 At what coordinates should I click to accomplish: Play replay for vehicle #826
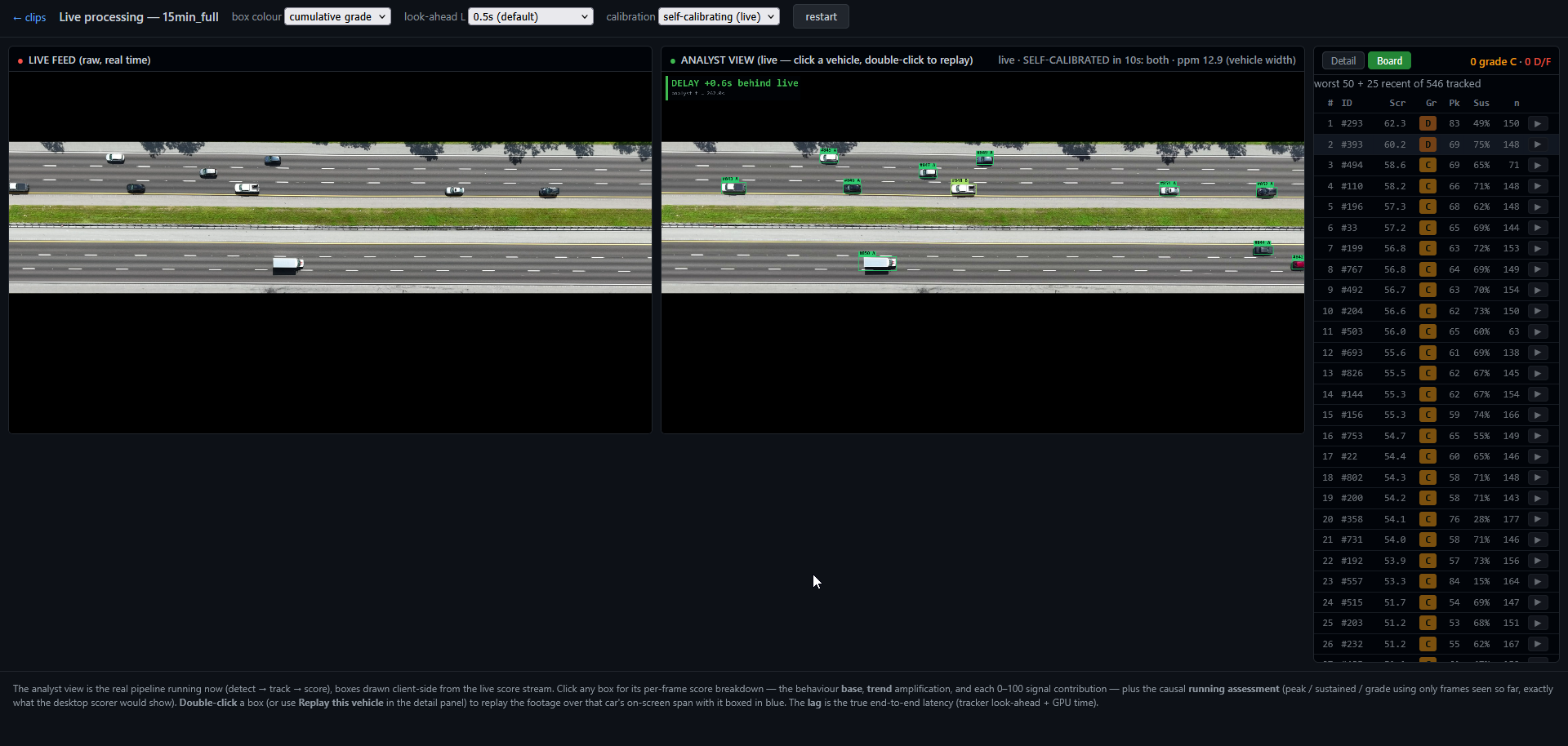1538,373
